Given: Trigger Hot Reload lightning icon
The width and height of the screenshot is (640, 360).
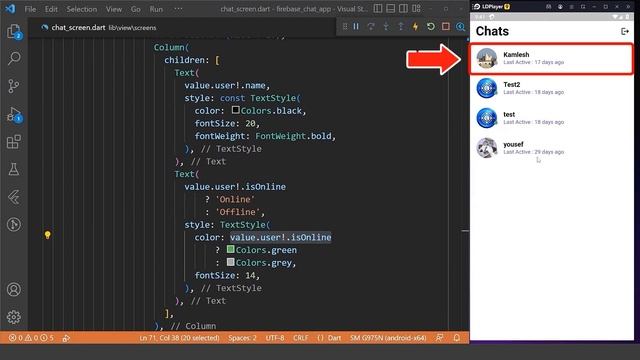Looking at the screenshot, I should point(416,27).
